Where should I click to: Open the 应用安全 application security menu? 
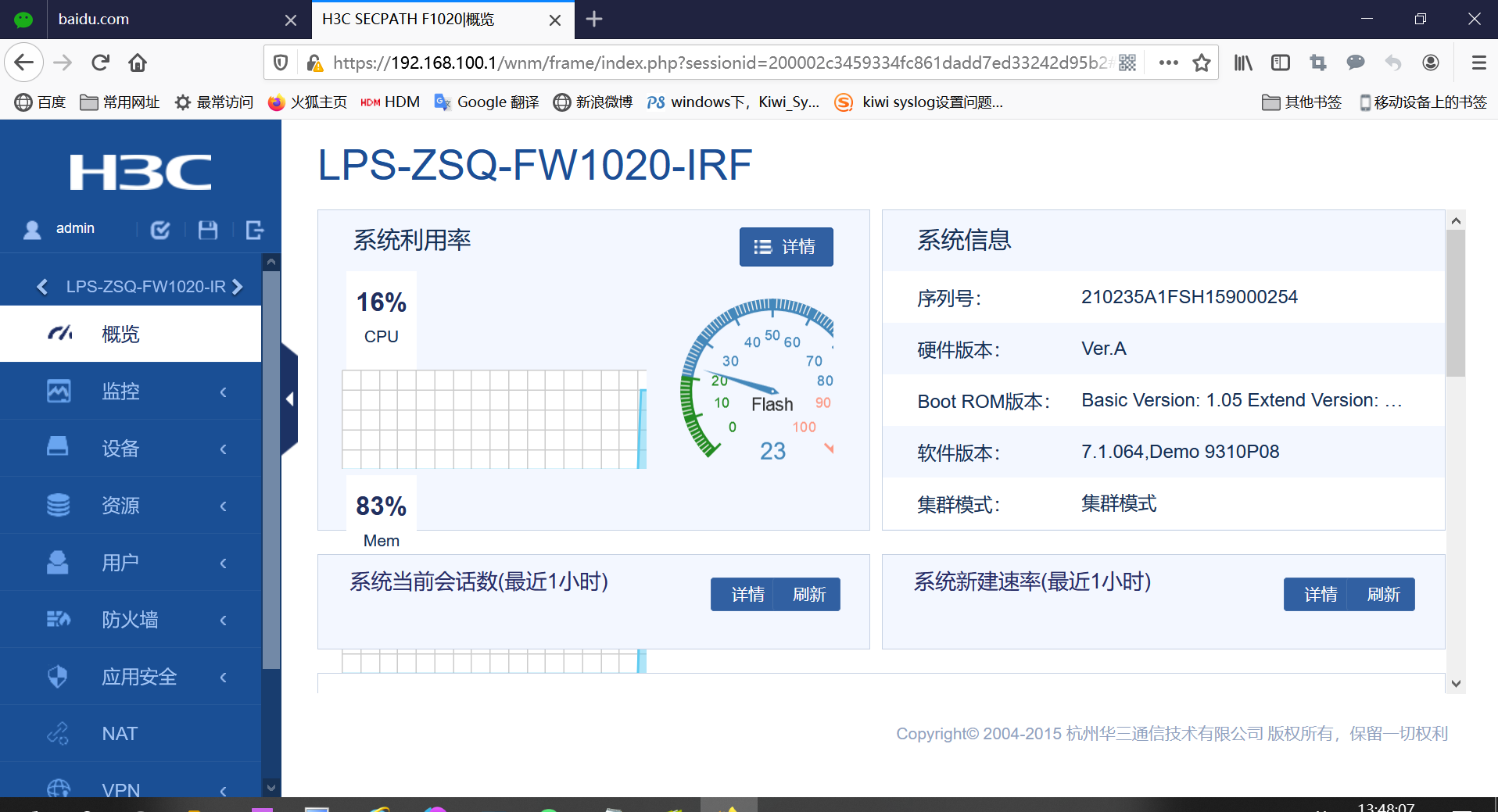(131, 676)
